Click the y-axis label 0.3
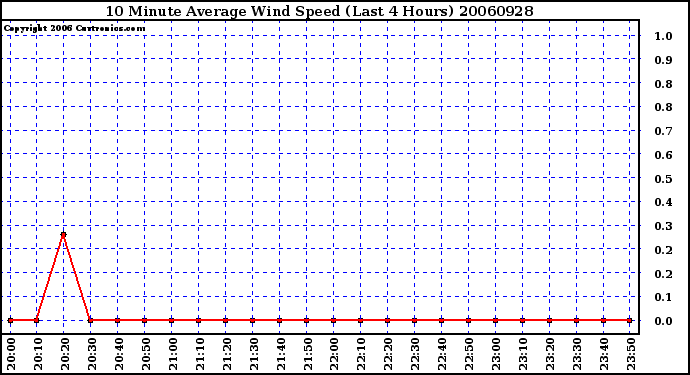690x375 pixels. [663, 226]
